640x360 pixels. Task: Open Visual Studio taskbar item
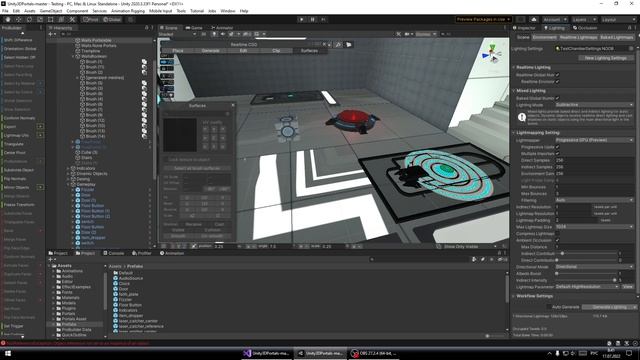(267, 353)
